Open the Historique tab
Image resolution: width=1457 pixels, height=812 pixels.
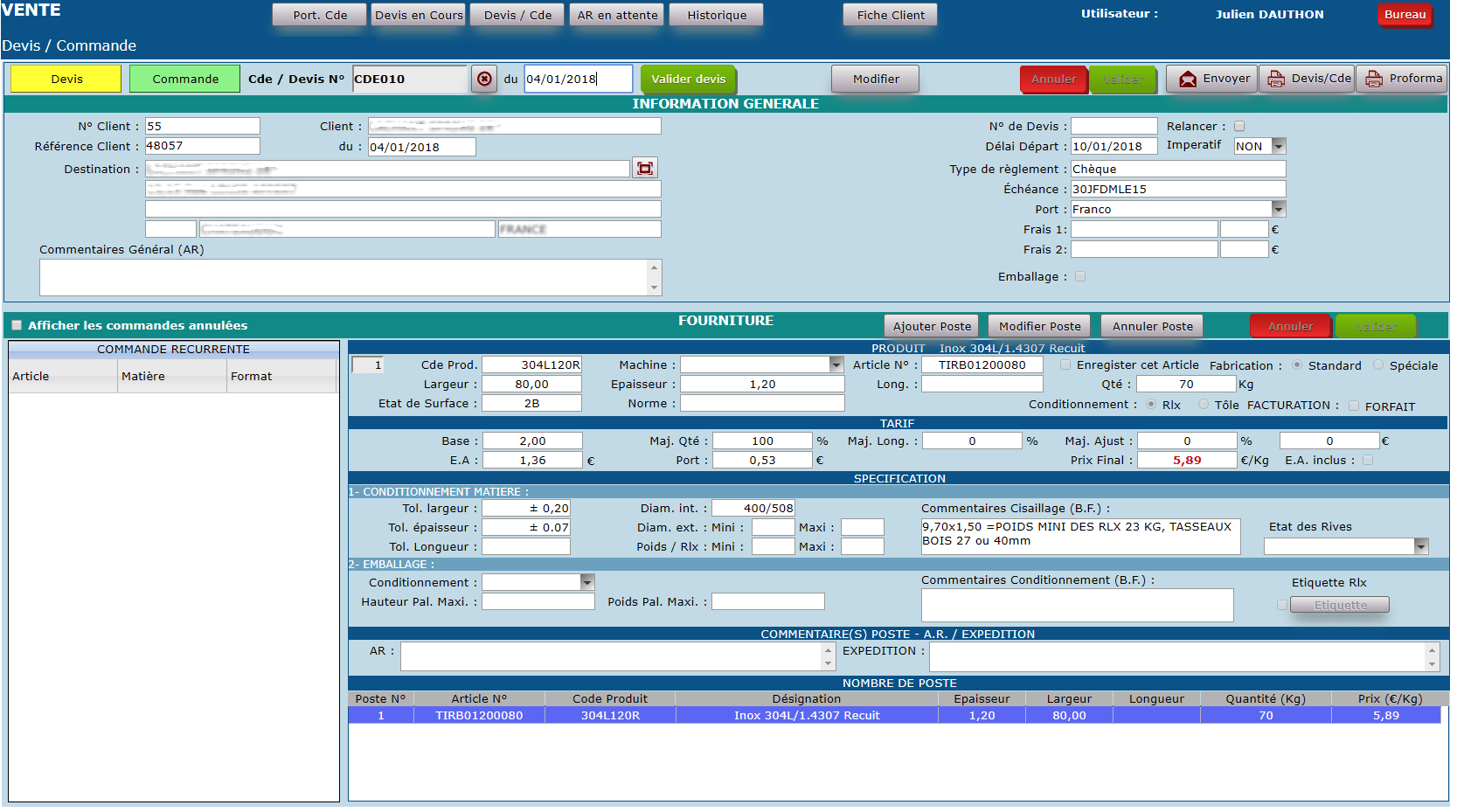716,15
